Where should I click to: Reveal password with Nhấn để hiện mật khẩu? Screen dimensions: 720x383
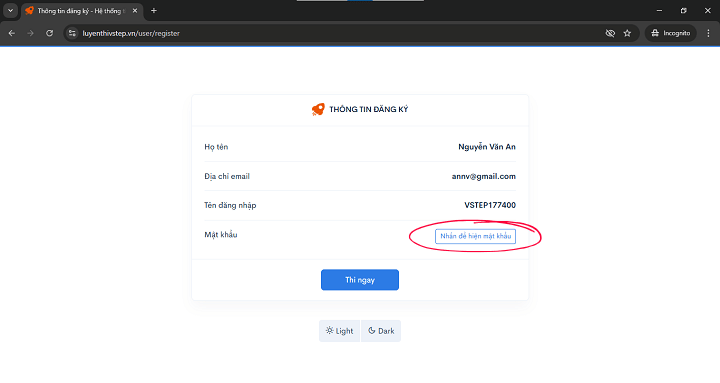click(475, 236)
